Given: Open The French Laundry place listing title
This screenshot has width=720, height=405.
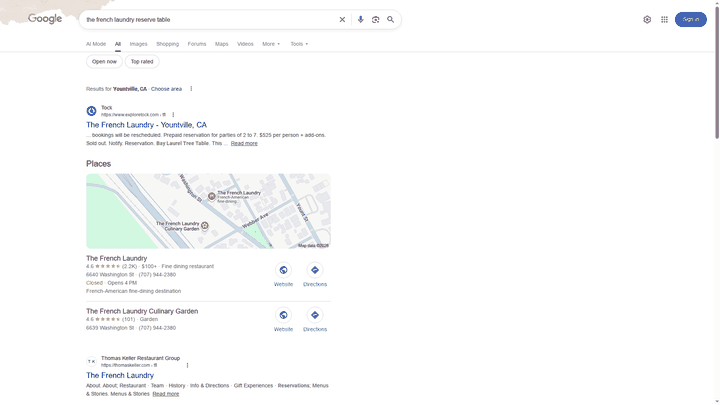Looking at the screenshot, I should pyautogui.click(x=117, y=259).
